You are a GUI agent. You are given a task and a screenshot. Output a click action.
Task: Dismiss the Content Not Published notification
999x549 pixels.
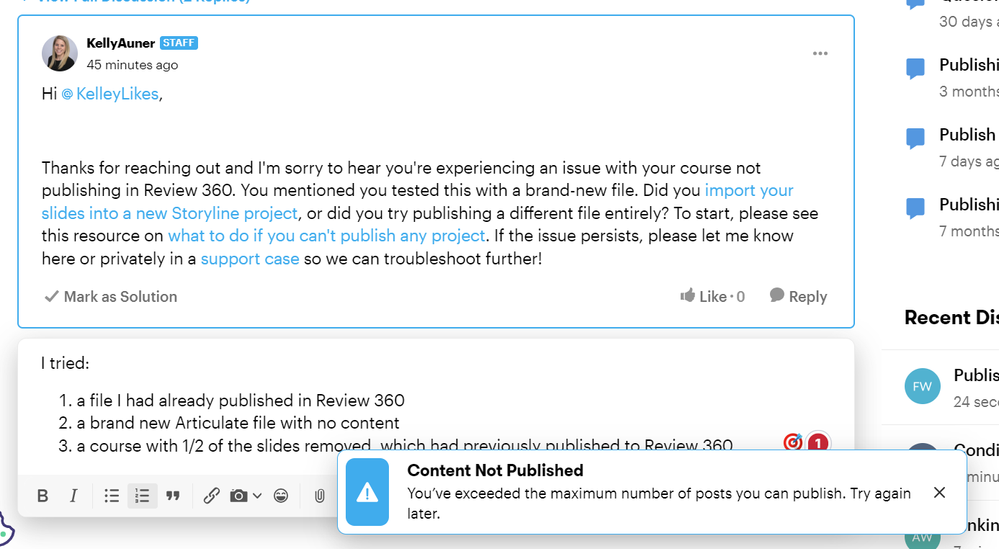939,492
